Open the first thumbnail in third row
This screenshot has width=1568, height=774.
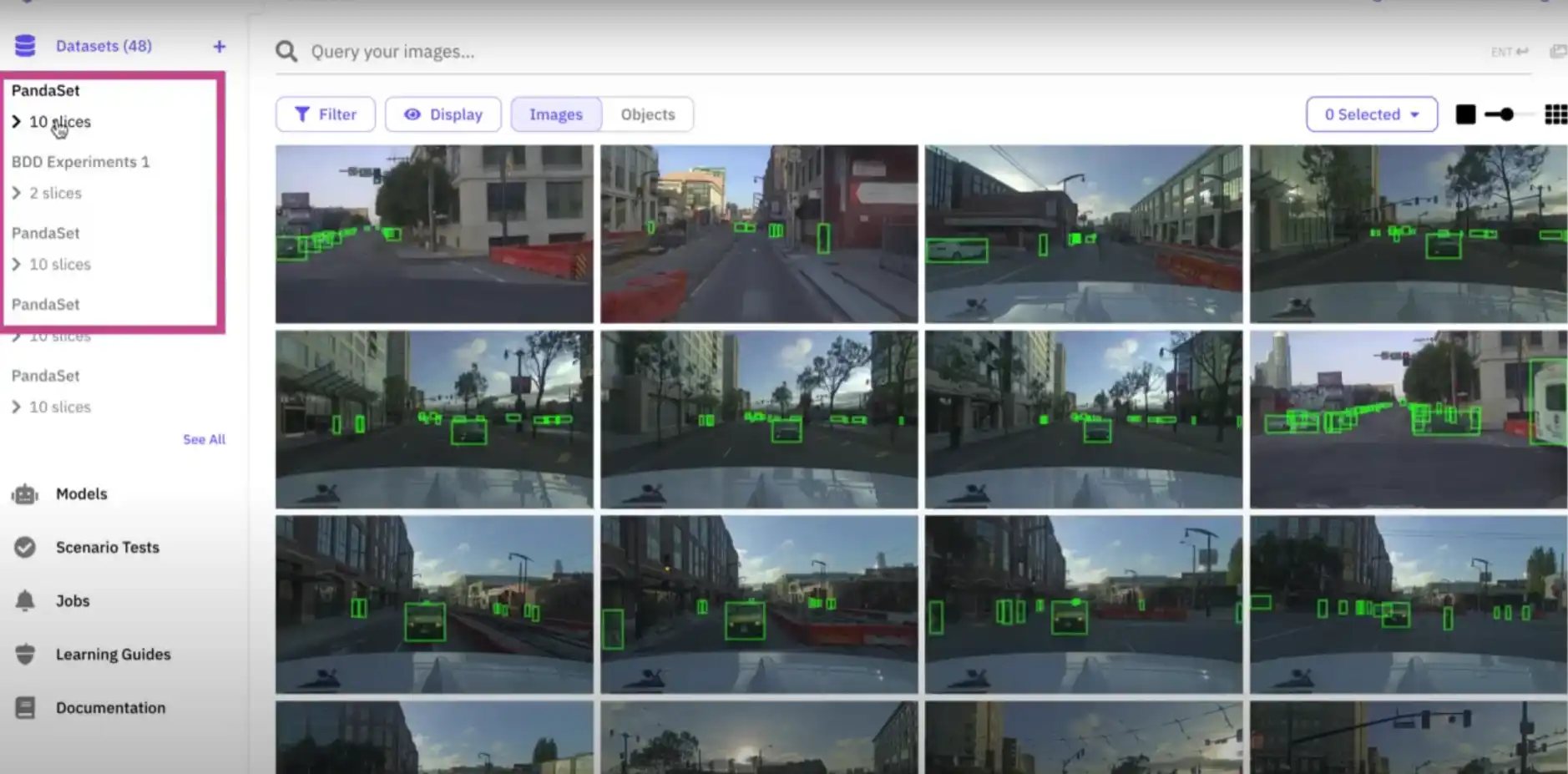click(434, 605)
